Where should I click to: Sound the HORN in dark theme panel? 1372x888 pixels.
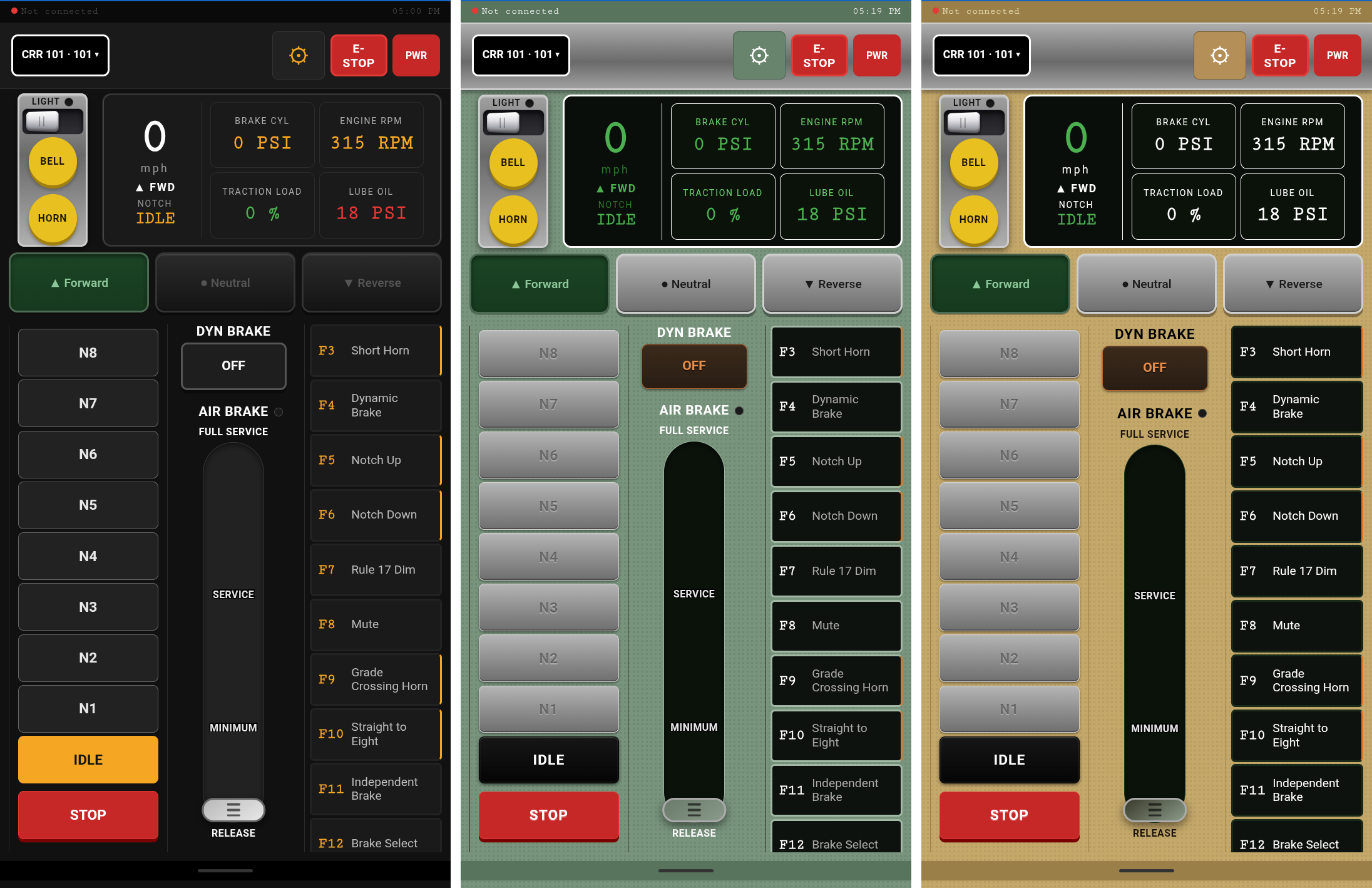point(53,218)
